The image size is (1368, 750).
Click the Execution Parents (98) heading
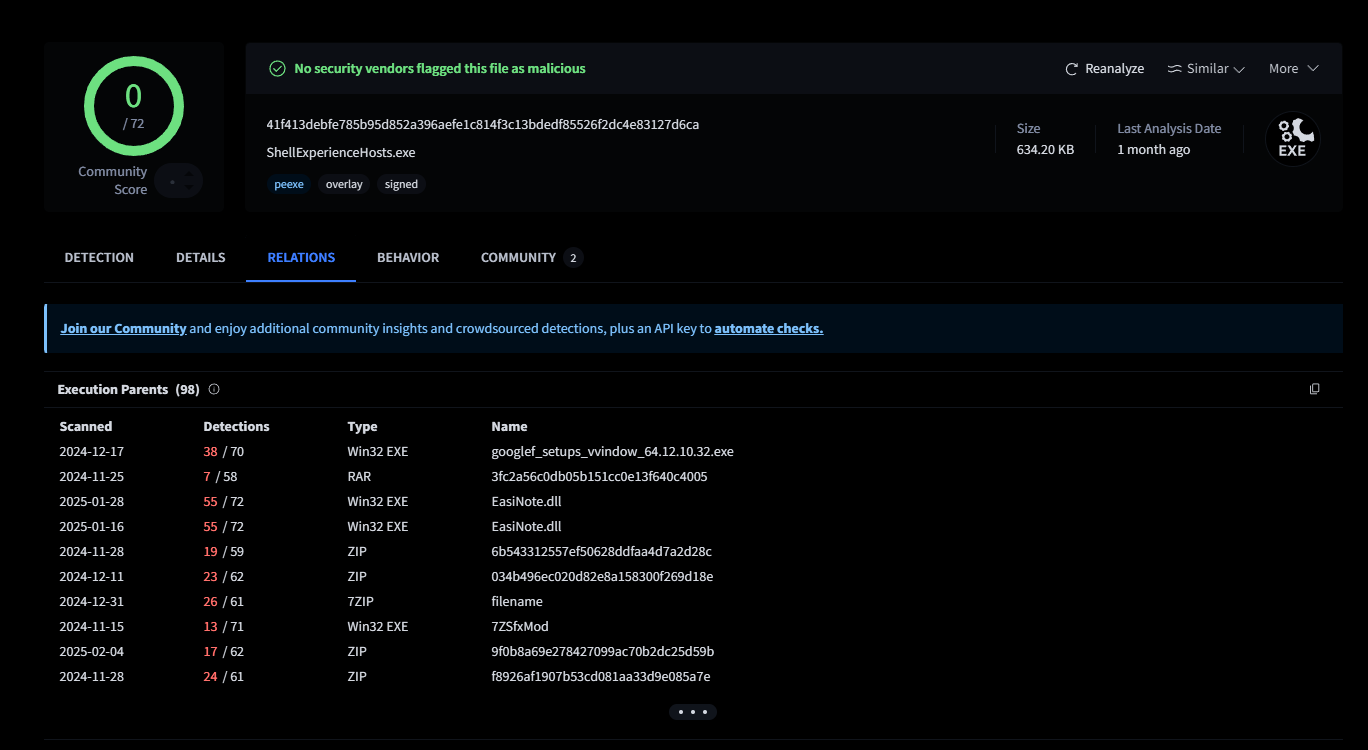tap(128, 389)
